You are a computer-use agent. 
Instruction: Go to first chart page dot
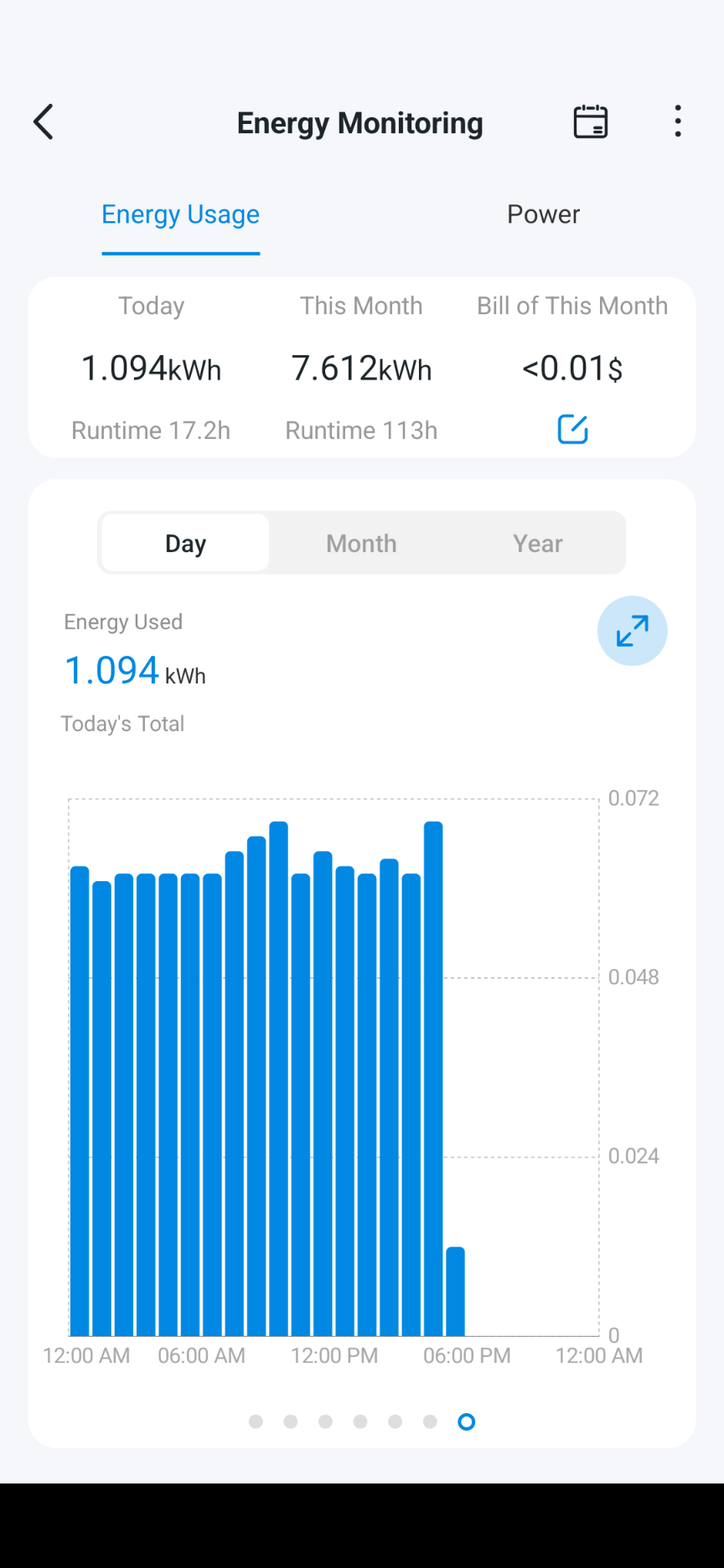[x=256, y=1421]
